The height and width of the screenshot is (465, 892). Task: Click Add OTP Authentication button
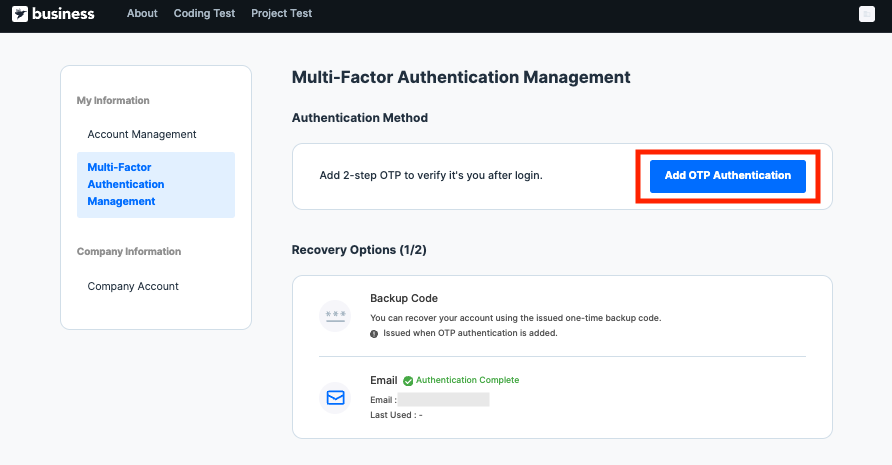click(x=727, y=175)
